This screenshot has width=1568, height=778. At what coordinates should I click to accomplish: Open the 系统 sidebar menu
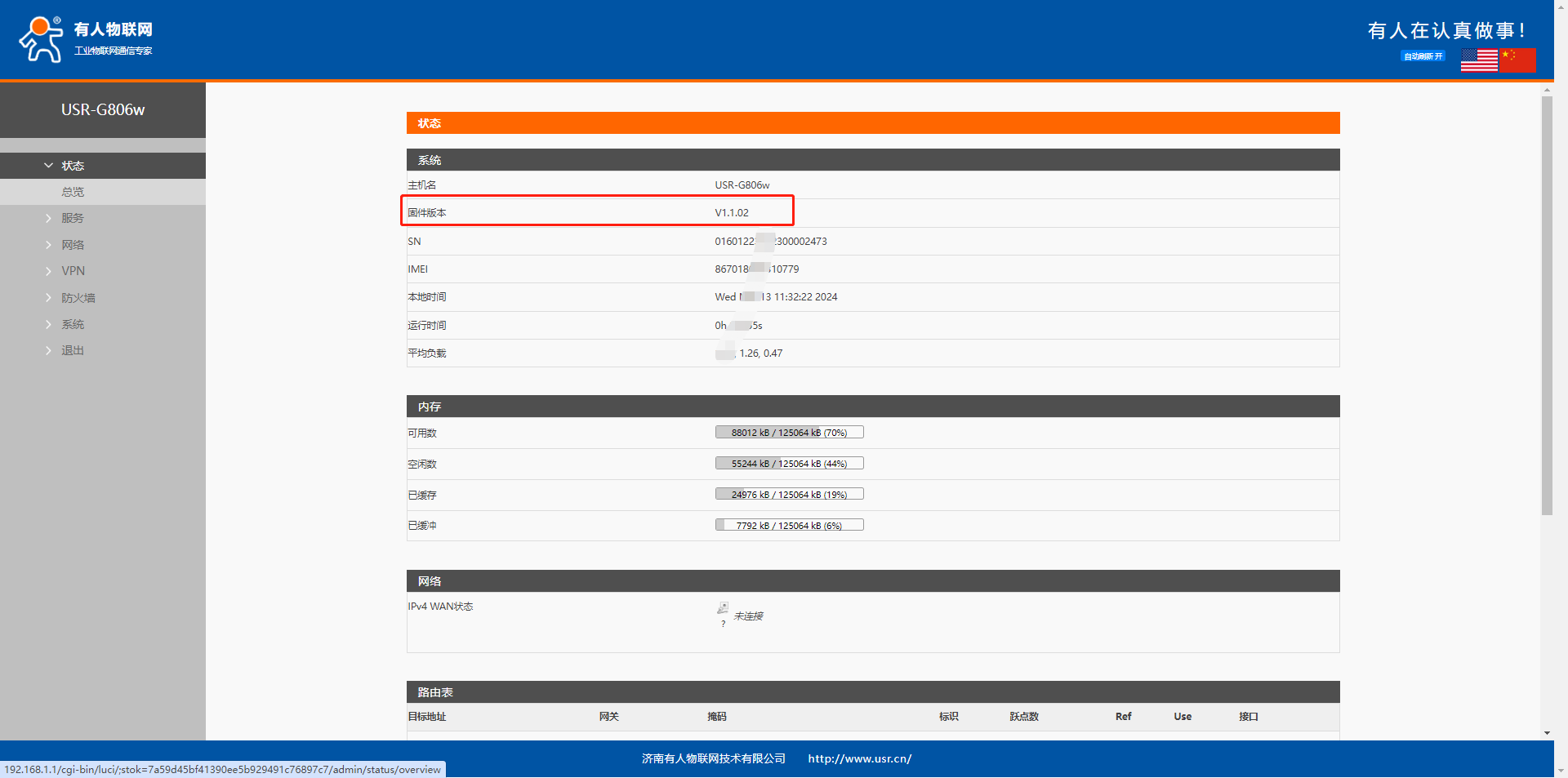(x=73, y=324)
